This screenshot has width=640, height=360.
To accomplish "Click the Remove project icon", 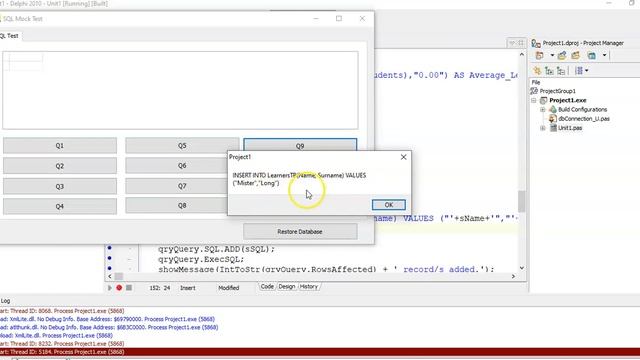I will coord(576,56).
